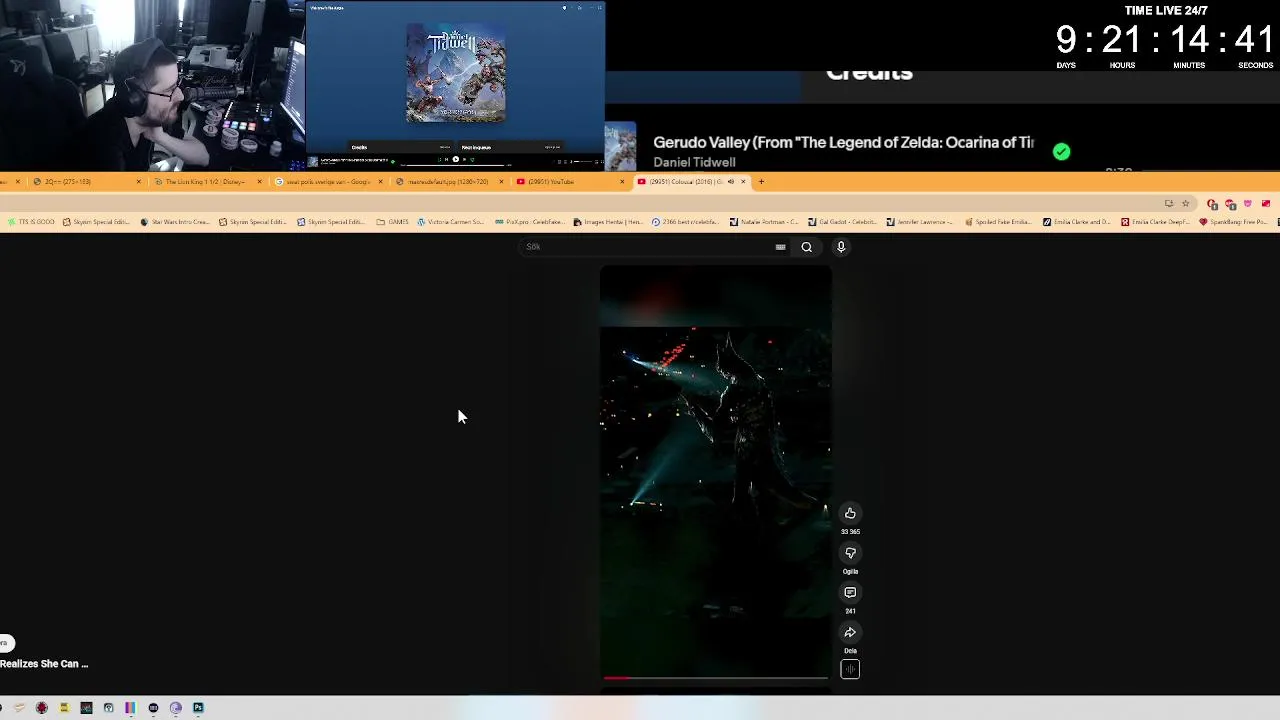Click the Gerudo Valley album thumbnail
The width and height of the screenshot is (1280, 720).
tap(620, 148)
